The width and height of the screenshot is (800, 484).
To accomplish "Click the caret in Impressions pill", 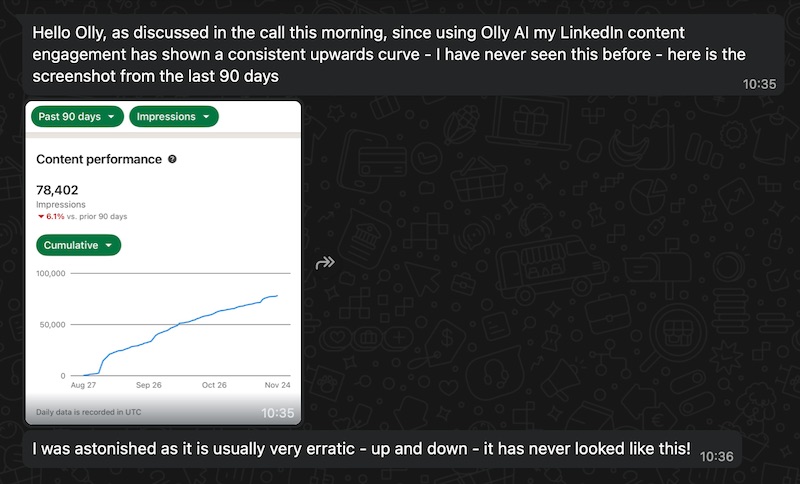I will (206, 117).
